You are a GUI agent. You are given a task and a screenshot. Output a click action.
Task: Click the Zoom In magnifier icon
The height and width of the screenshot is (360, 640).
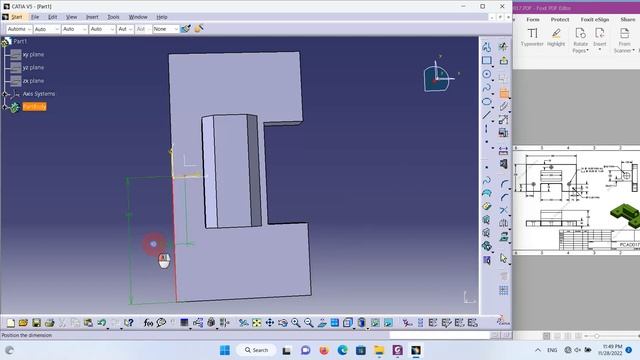(x=296, y=323)
